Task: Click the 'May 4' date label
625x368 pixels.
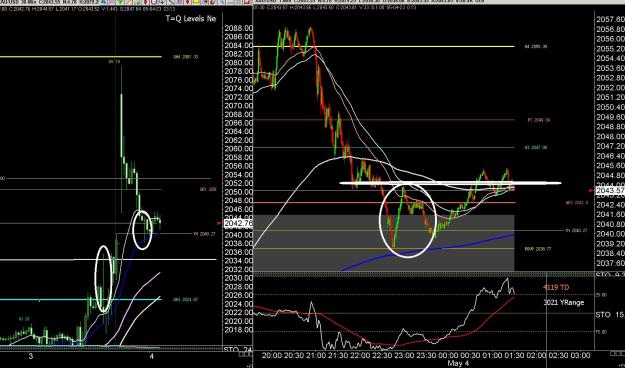Action: (458, 363)
